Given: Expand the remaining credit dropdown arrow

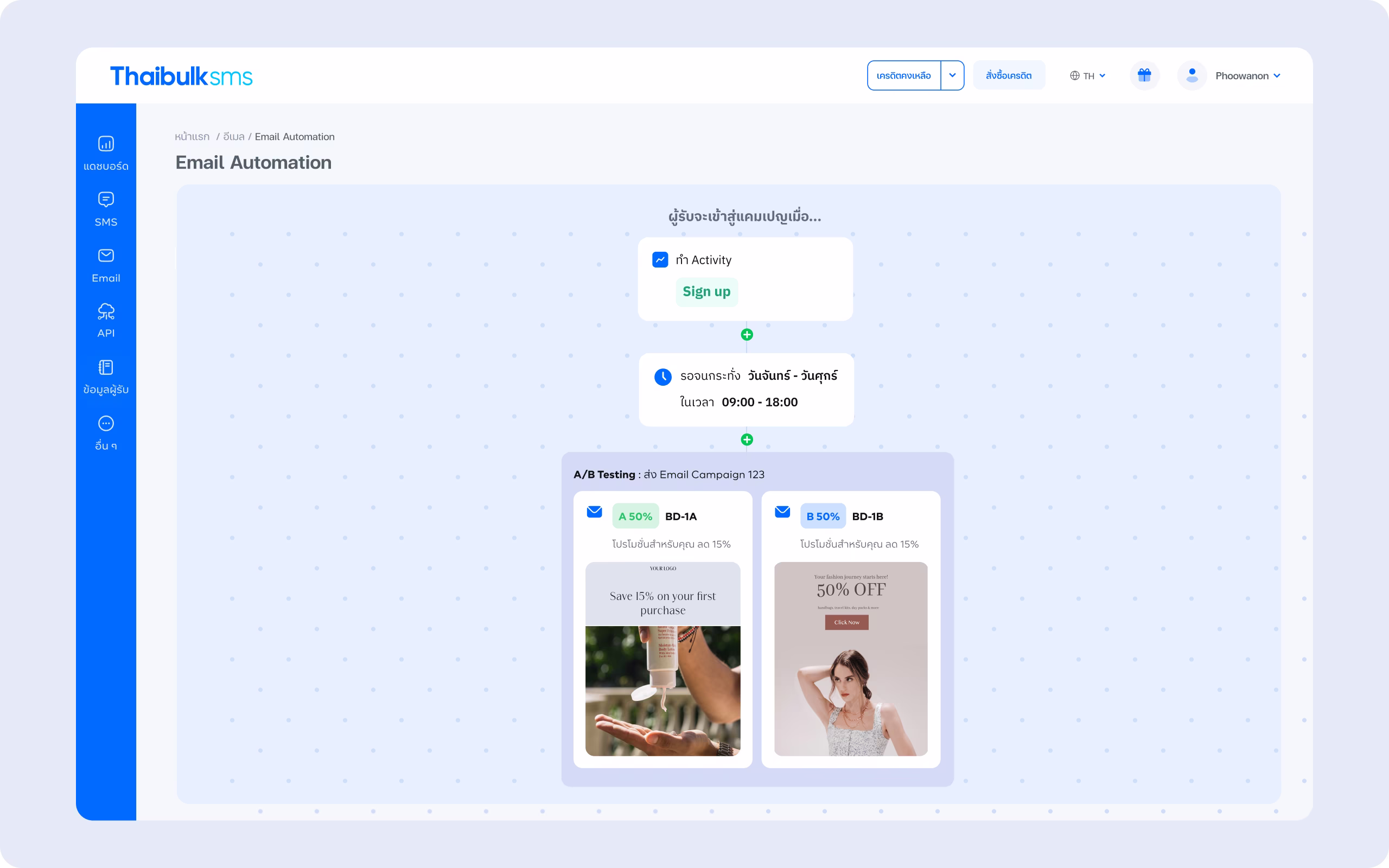Looking at the screenshot, I should [x=952, y=75].
